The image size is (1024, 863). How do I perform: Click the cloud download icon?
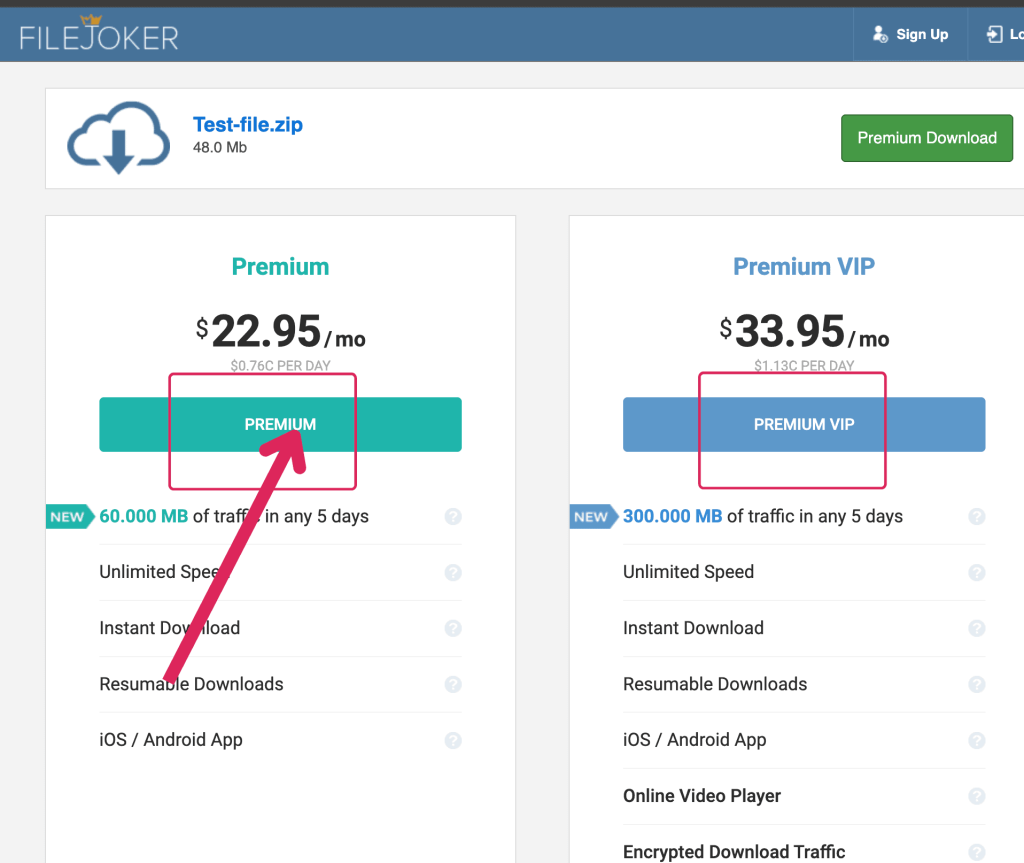pyautogui.click(x=119, y=137)
